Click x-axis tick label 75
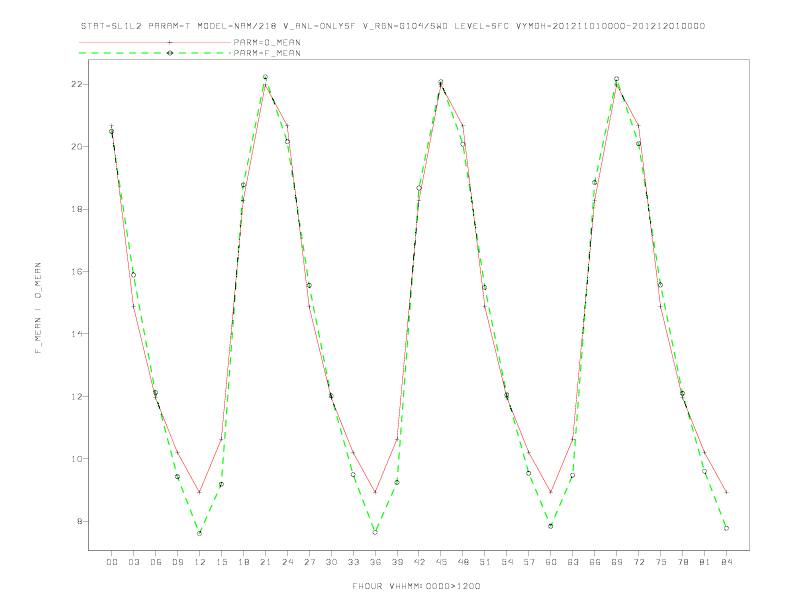792x612 pixels. [x=661, y=562]
